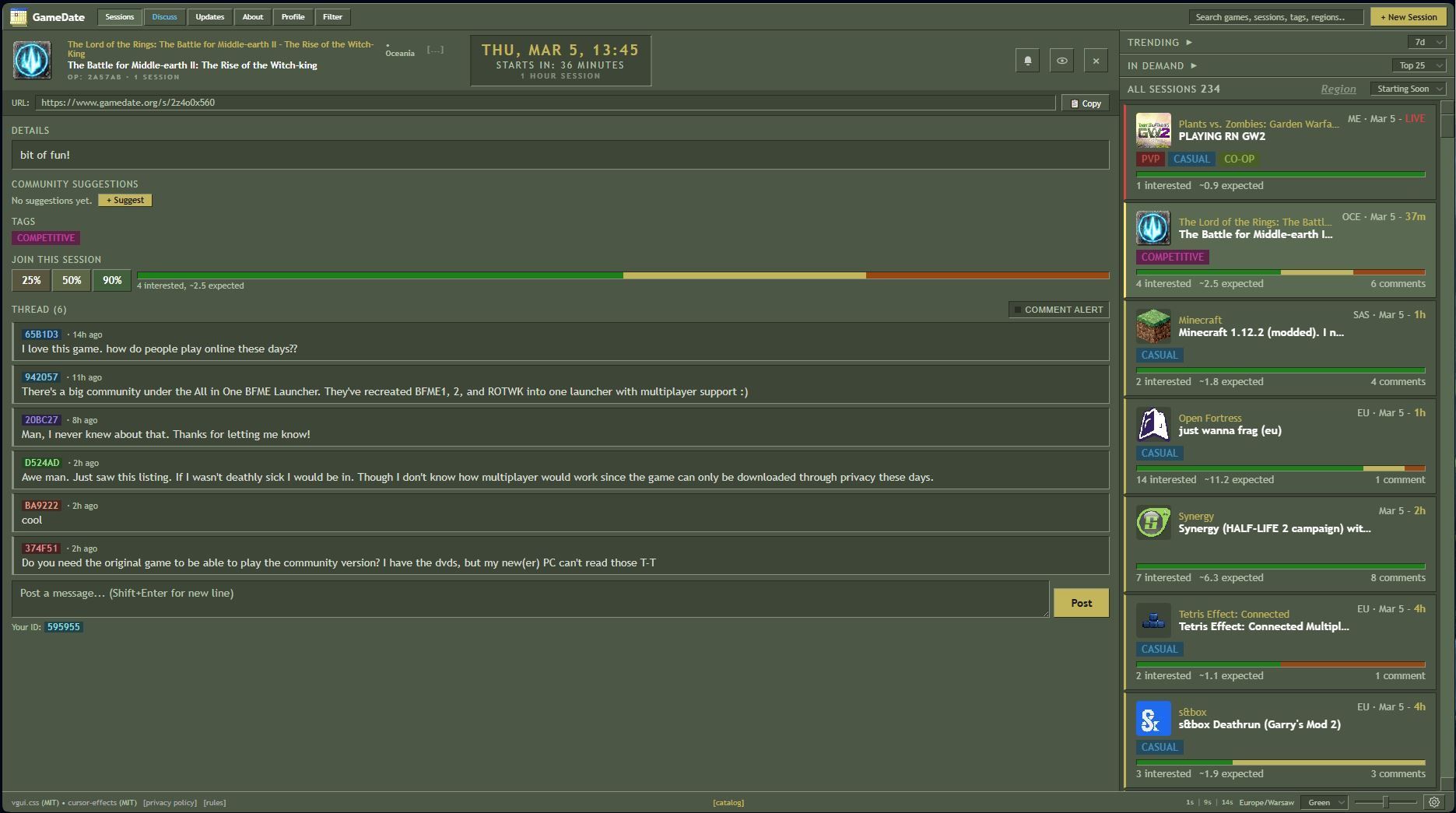The width and height of the screenshot is (1456, 813).
Task: Click the GameDate calendar logo icon
Action: (x=19, y=17)
